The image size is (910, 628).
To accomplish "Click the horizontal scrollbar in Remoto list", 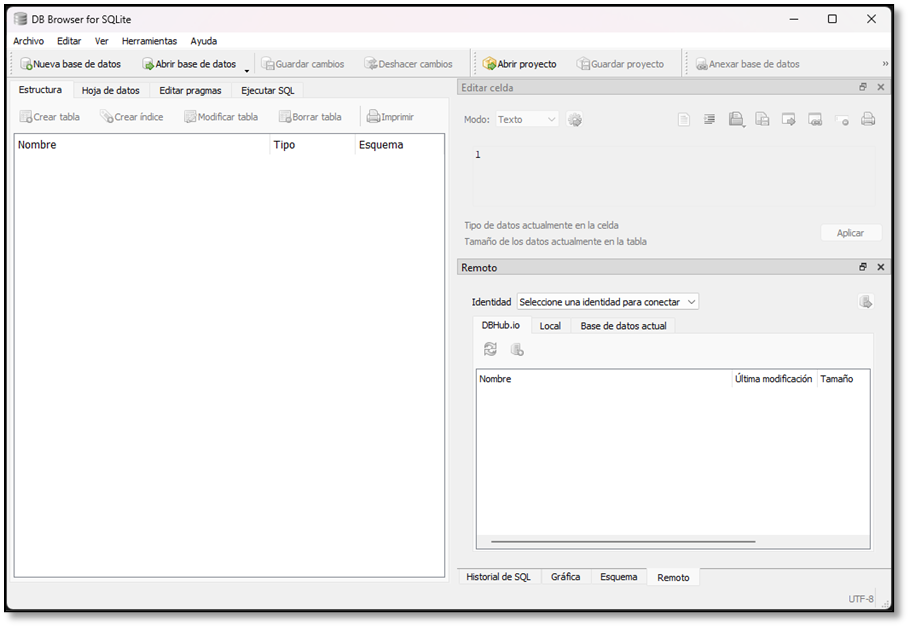I will pyautogui.click(x=623, y=542).
